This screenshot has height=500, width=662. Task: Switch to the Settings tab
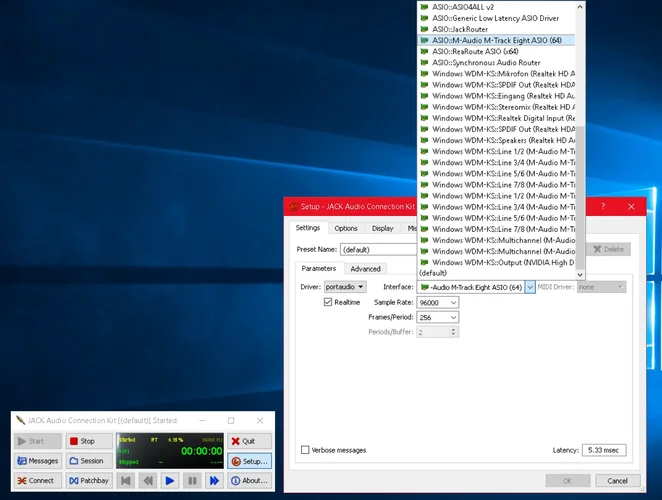308,228
